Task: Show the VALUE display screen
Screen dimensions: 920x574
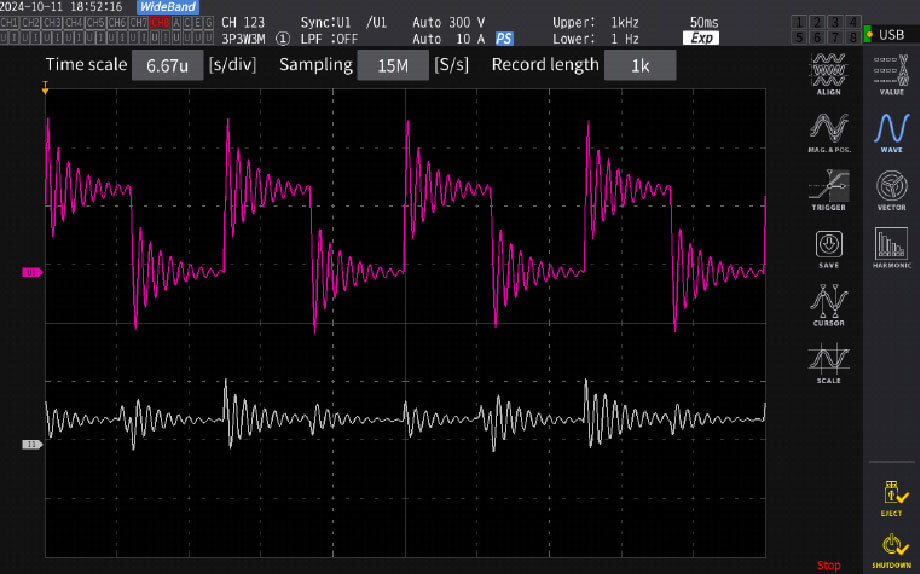Action: click(x=891, y=74)
